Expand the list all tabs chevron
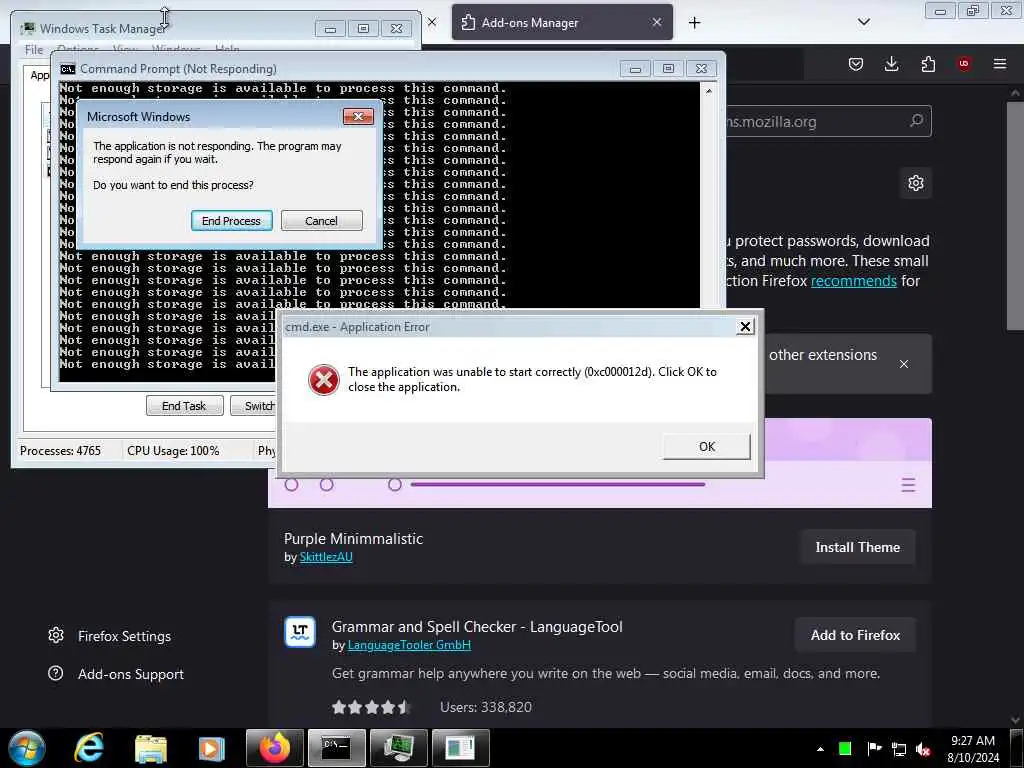1024x768 pixels. coord(864,22)
